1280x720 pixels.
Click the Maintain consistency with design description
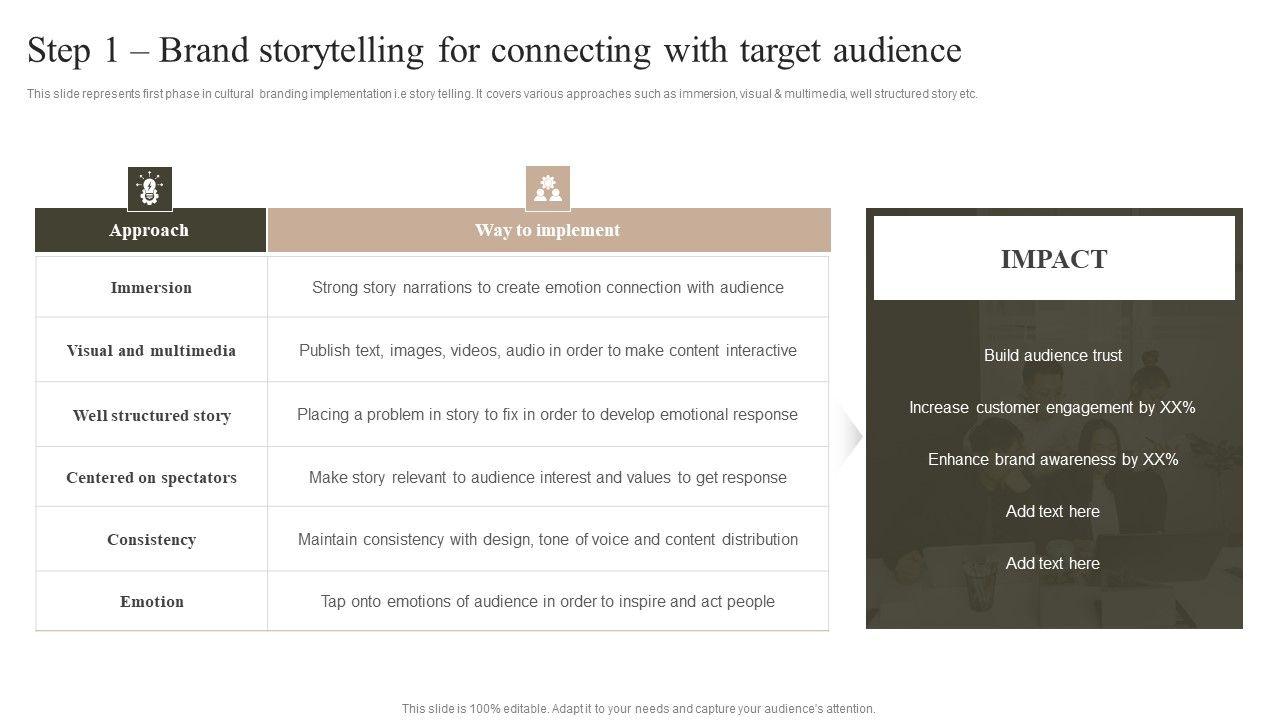point(548,539)
